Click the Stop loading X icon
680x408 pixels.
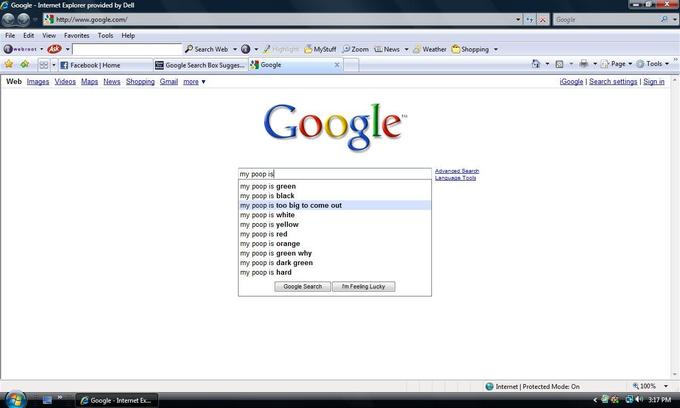[542, 20]
